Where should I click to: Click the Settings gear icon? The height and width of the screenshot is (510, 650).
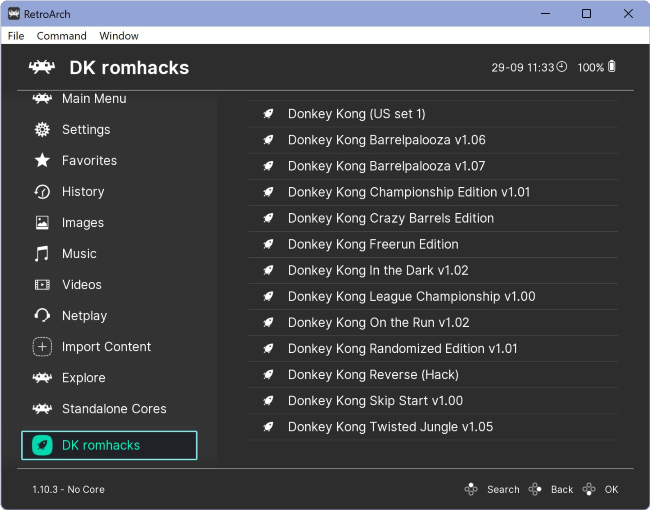[42, 129]
